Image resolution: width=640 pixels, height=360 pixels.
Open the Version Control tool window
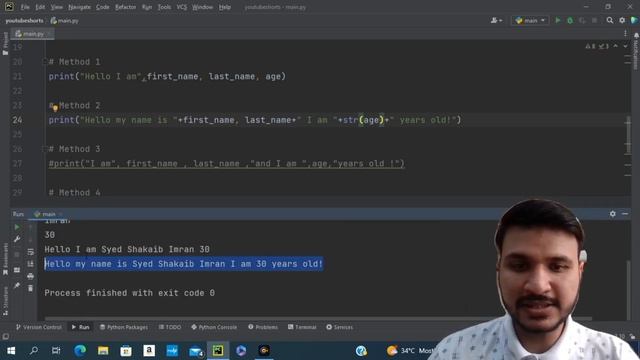coord(39,327)
